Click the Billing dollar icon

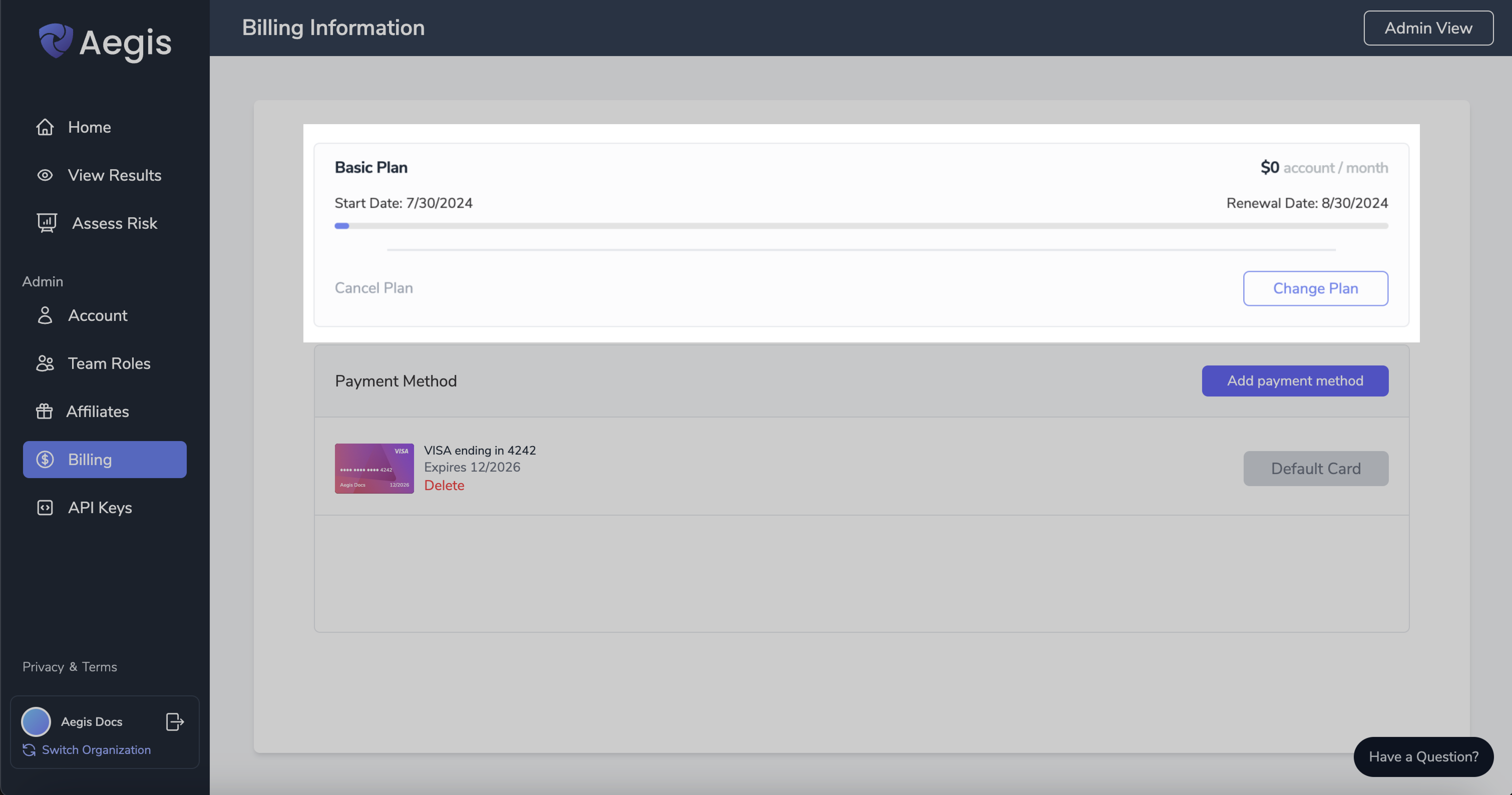[x=45, y=459]
